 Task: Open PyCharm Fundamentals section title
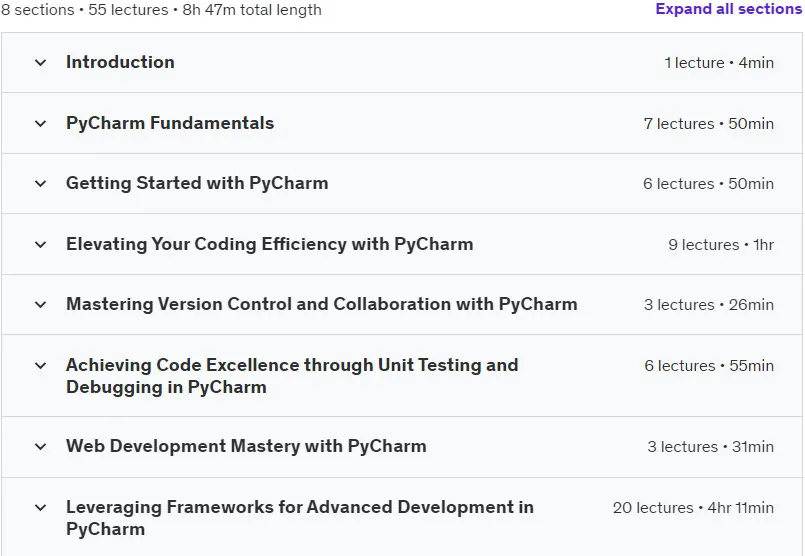point(170,123)
